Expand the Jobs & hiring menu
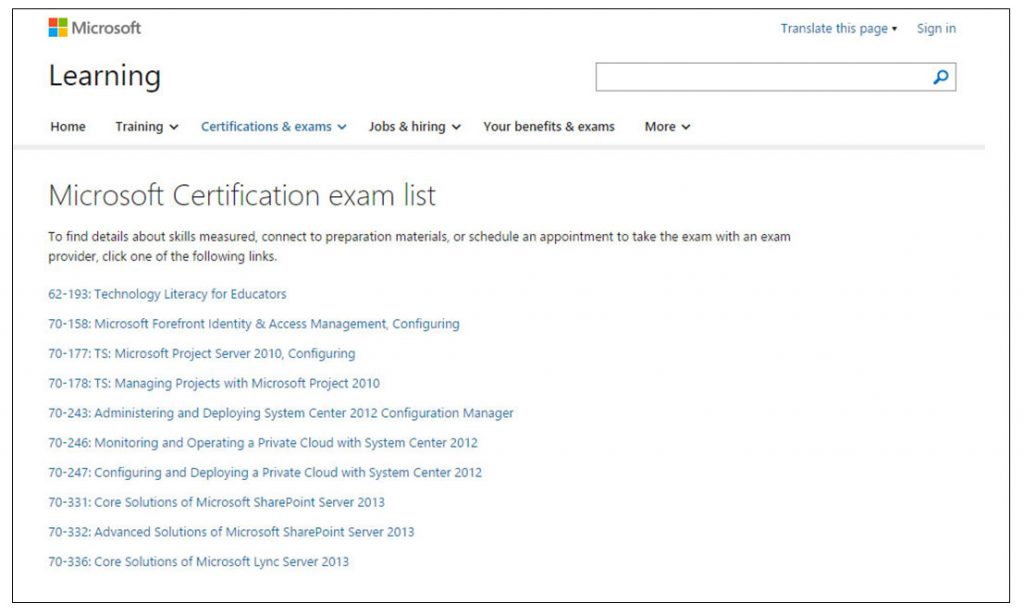 [x=415, y=127]
